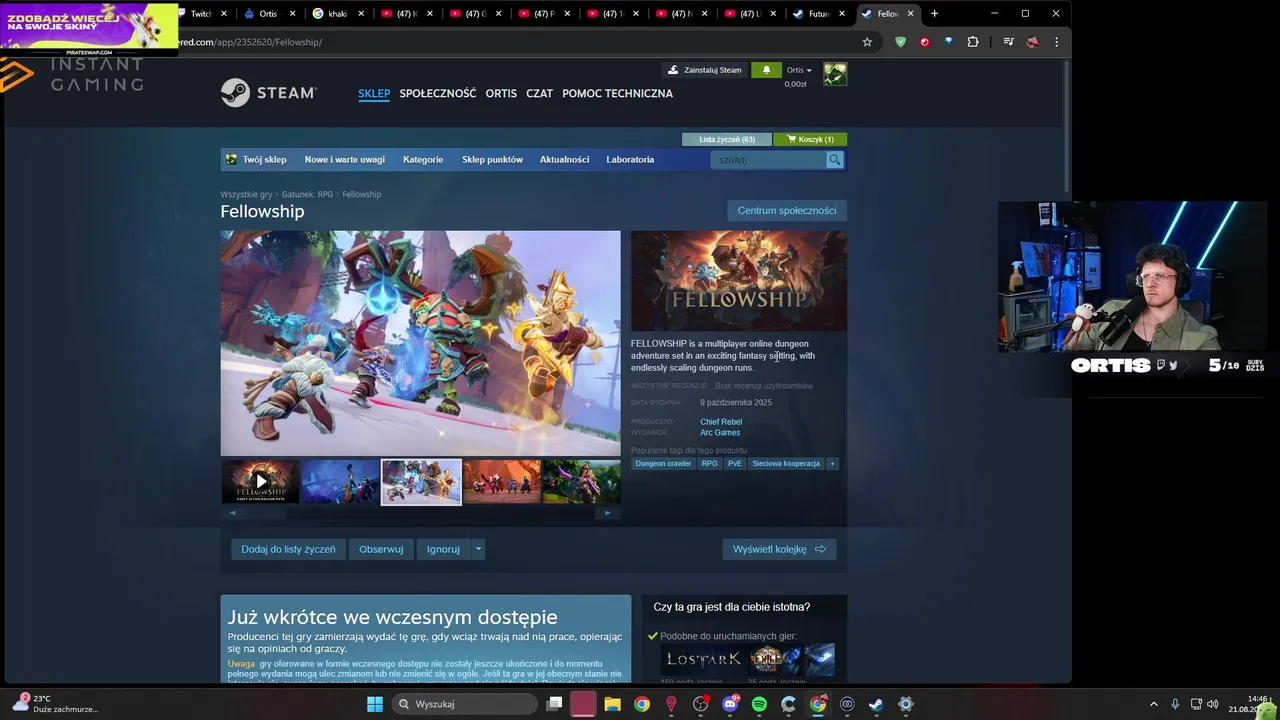Open the Kategorie menu
The width and height of the screenshot is (1280, 720).
pyautogui.click(x=423, y=160)
